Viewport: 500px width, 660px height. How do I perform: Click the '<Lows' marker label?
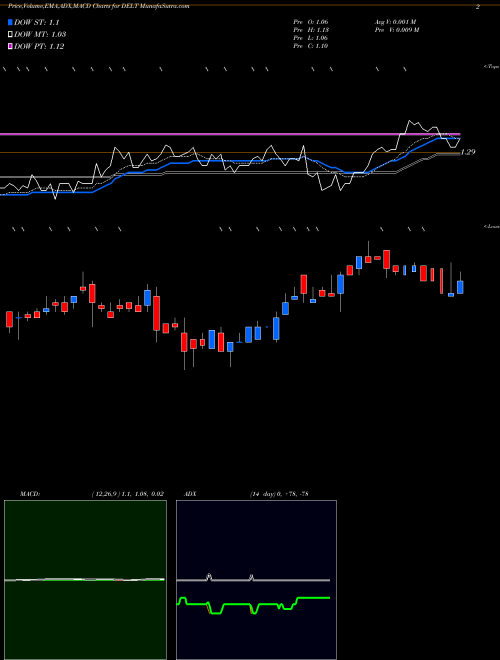point(492,226)
